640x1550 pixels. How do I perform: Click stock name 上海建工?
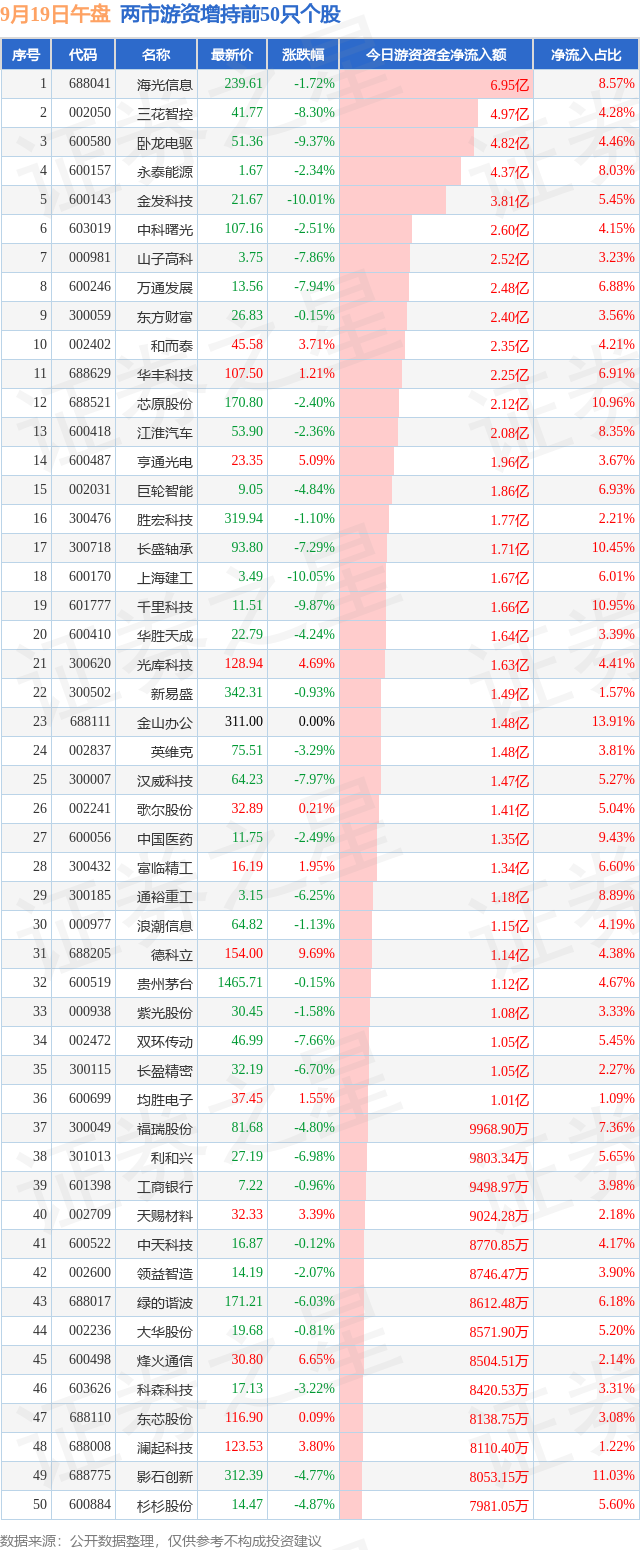(x=165, y=578)
